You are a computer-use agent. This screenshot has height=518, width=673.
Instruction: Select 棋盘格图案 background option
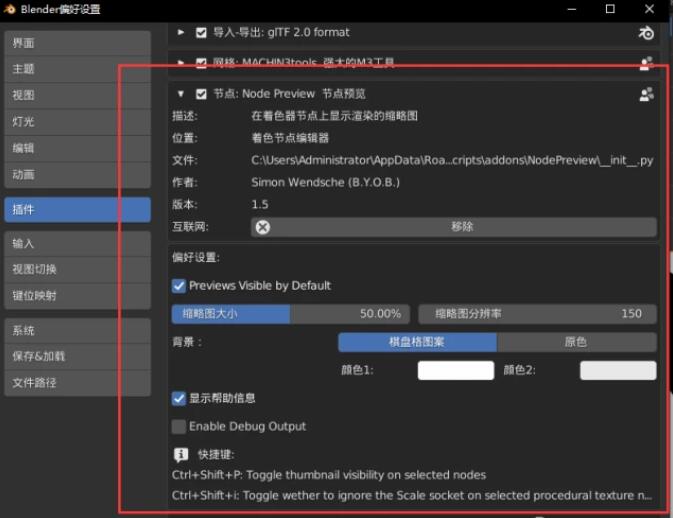pos(418,342)
